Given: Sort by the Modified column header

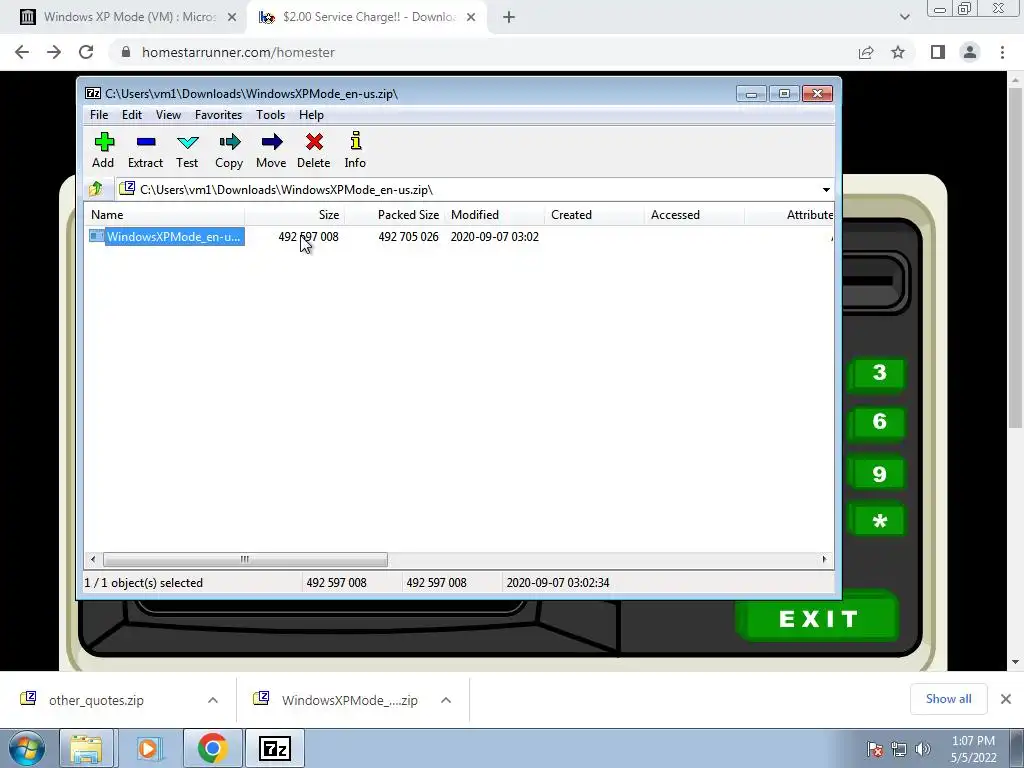Looking at the screenshot, I should (494, 215).
